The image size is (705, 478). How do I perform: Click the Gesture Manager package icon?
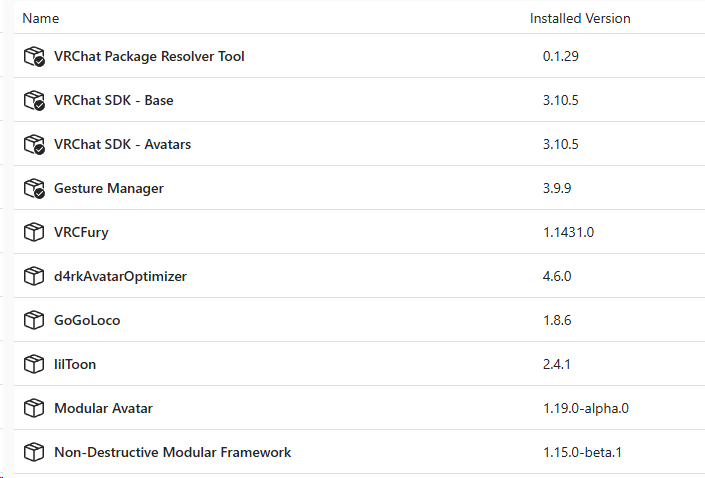tap(34, 188)
